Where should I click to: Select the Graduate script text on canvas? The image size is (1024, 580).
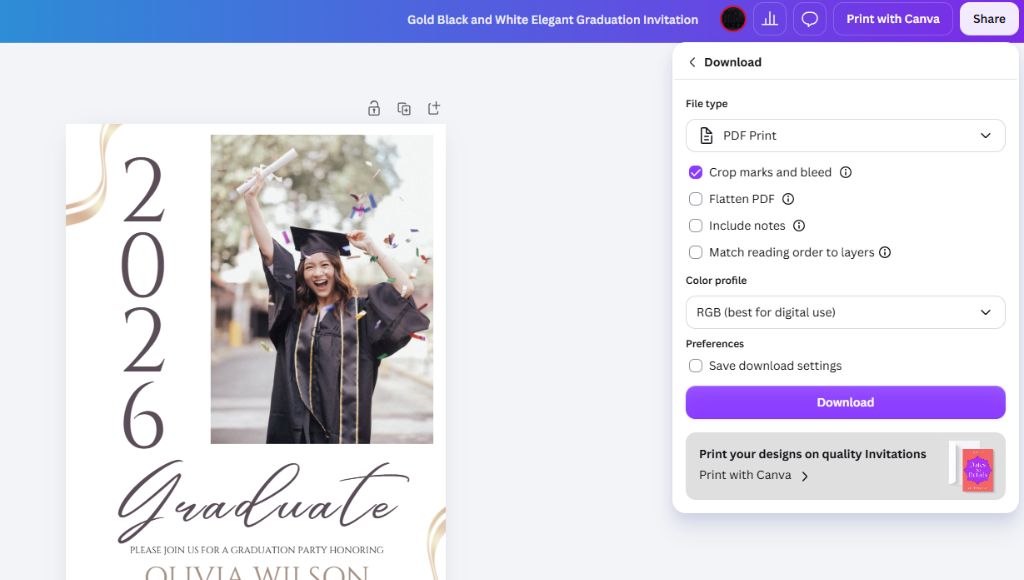[x=263, y=500]
